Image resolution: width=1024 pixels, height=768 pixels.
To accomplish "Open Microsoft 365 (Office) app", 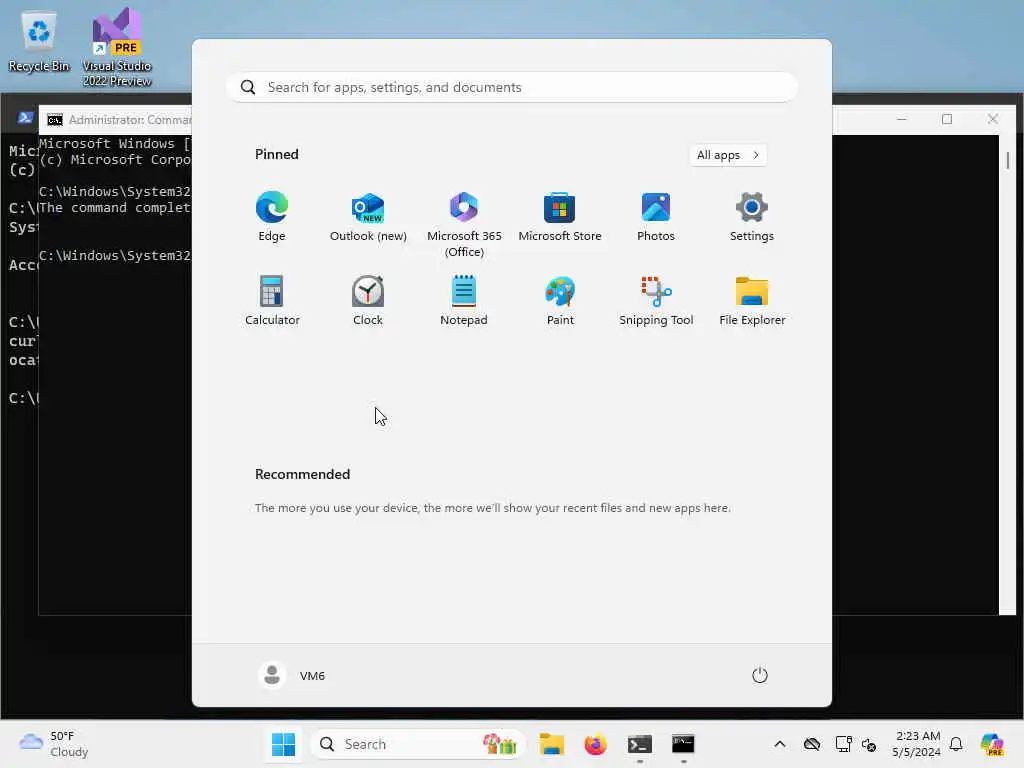I will tap(464, 225).
